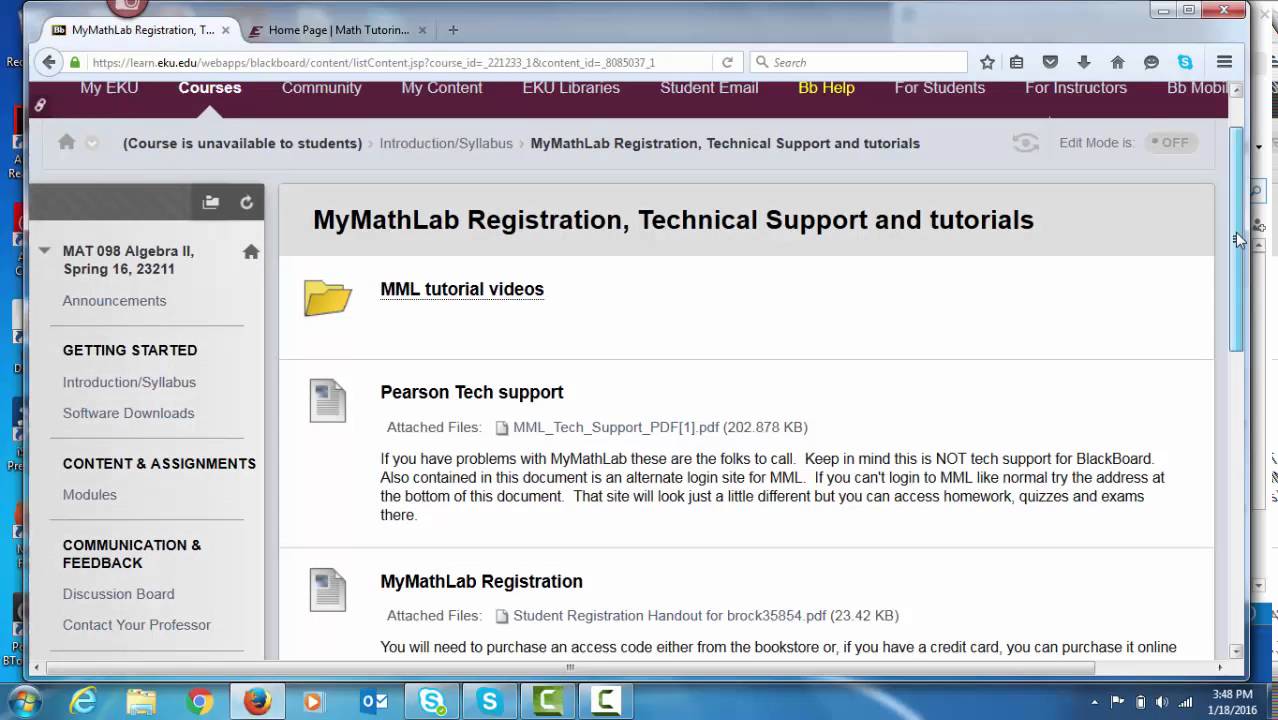Screen dimensions: 1278x720
Task: Open the My EKU tab
Action: click(109, 88)
